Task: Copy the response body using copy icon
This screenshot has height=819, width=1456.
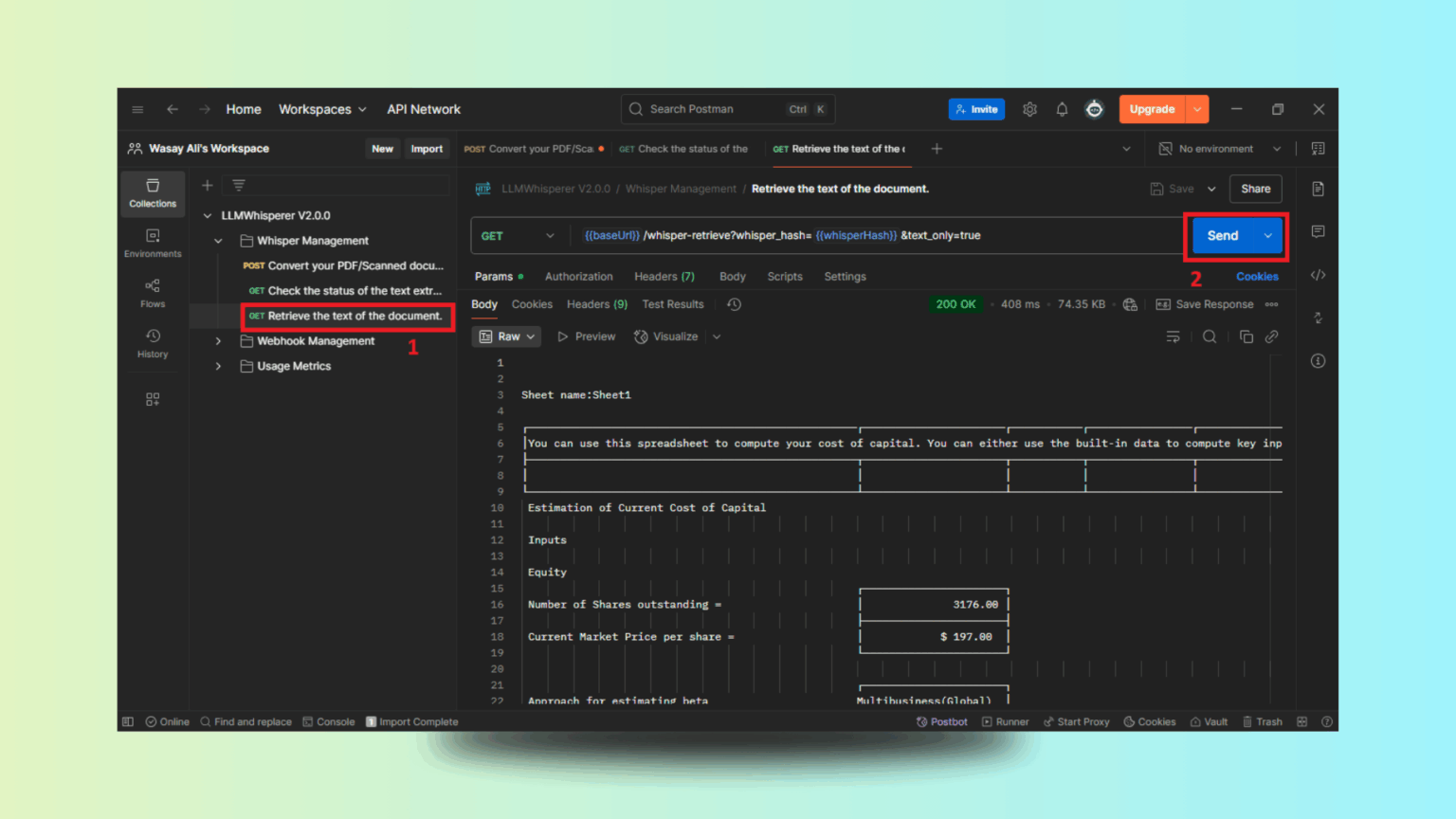Action: point(1246,337)
